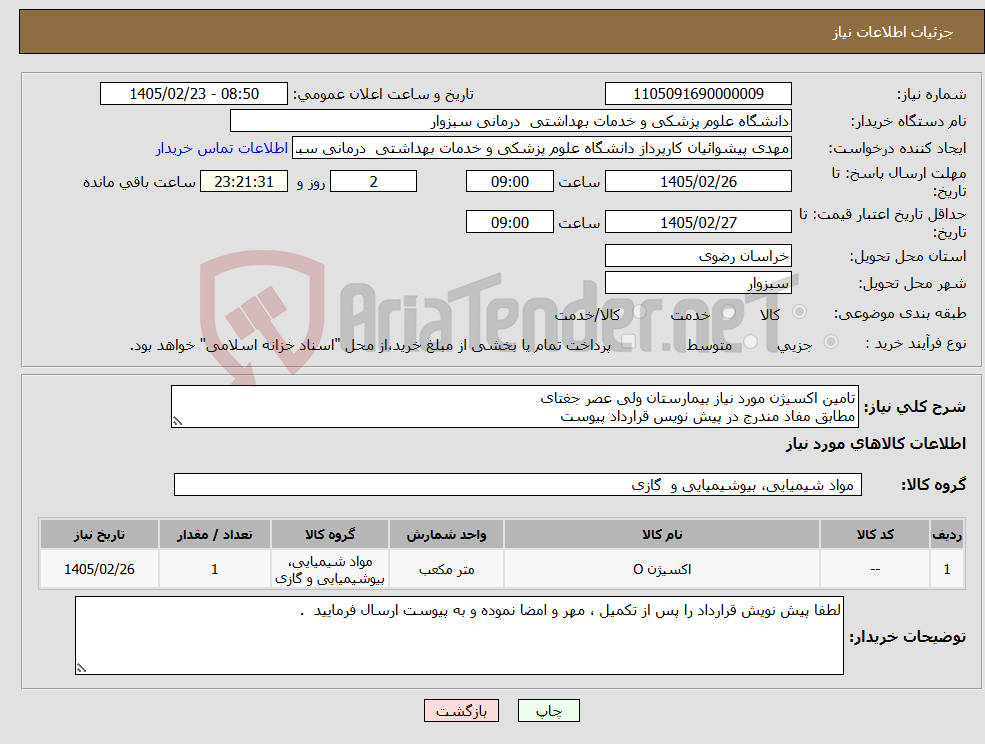Select the خدمت radio button
The image size is (985, 744).
pos(729,312)
